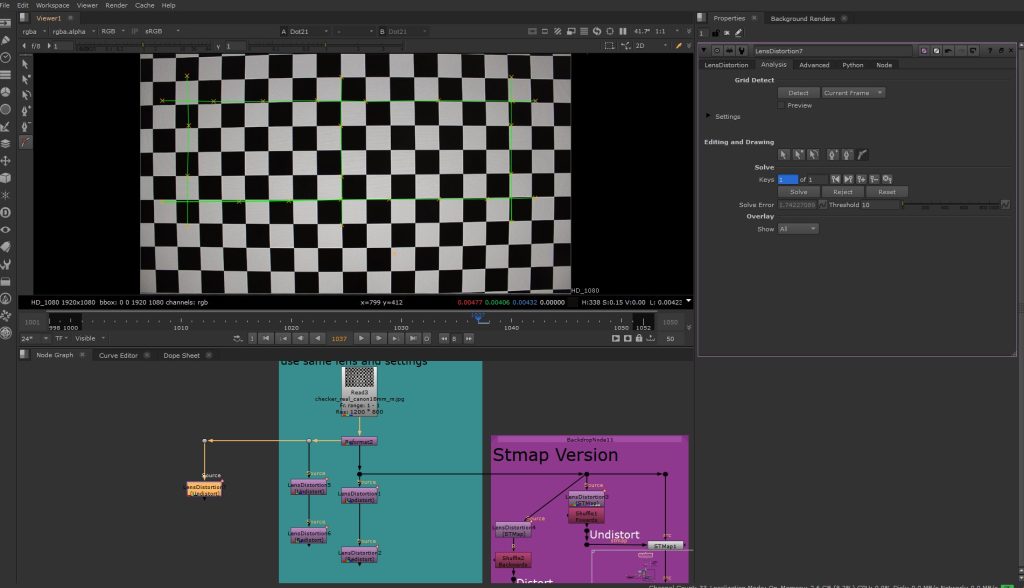Click the center-node circle icon in LensDistortion7 header
Viewport: 1024px width, 588px height.
coord(716,50)
